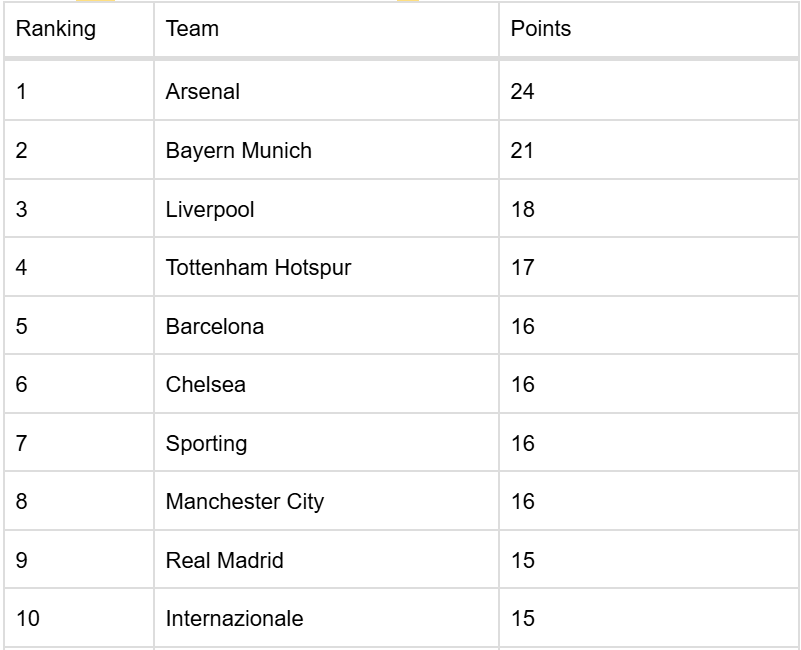Click Tottenham's 17 points cell
Screen dimensions: 801x650
point(523,268)
